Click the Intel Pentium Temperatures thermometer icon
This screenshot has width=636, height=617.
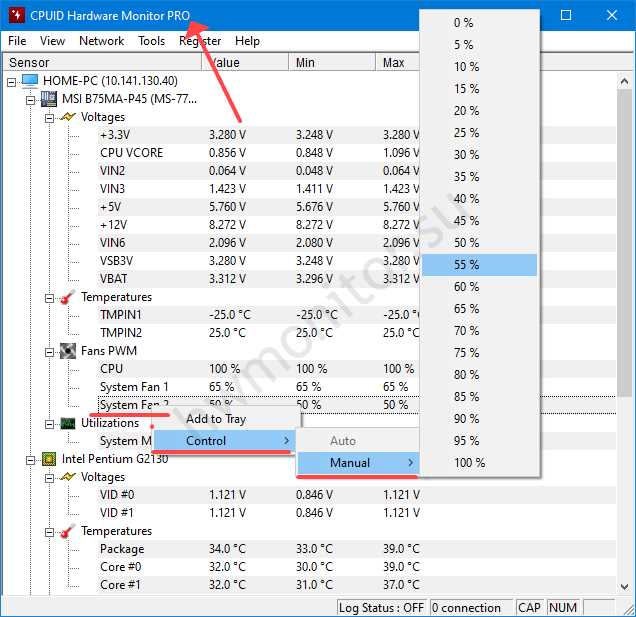tap(68, 531)
